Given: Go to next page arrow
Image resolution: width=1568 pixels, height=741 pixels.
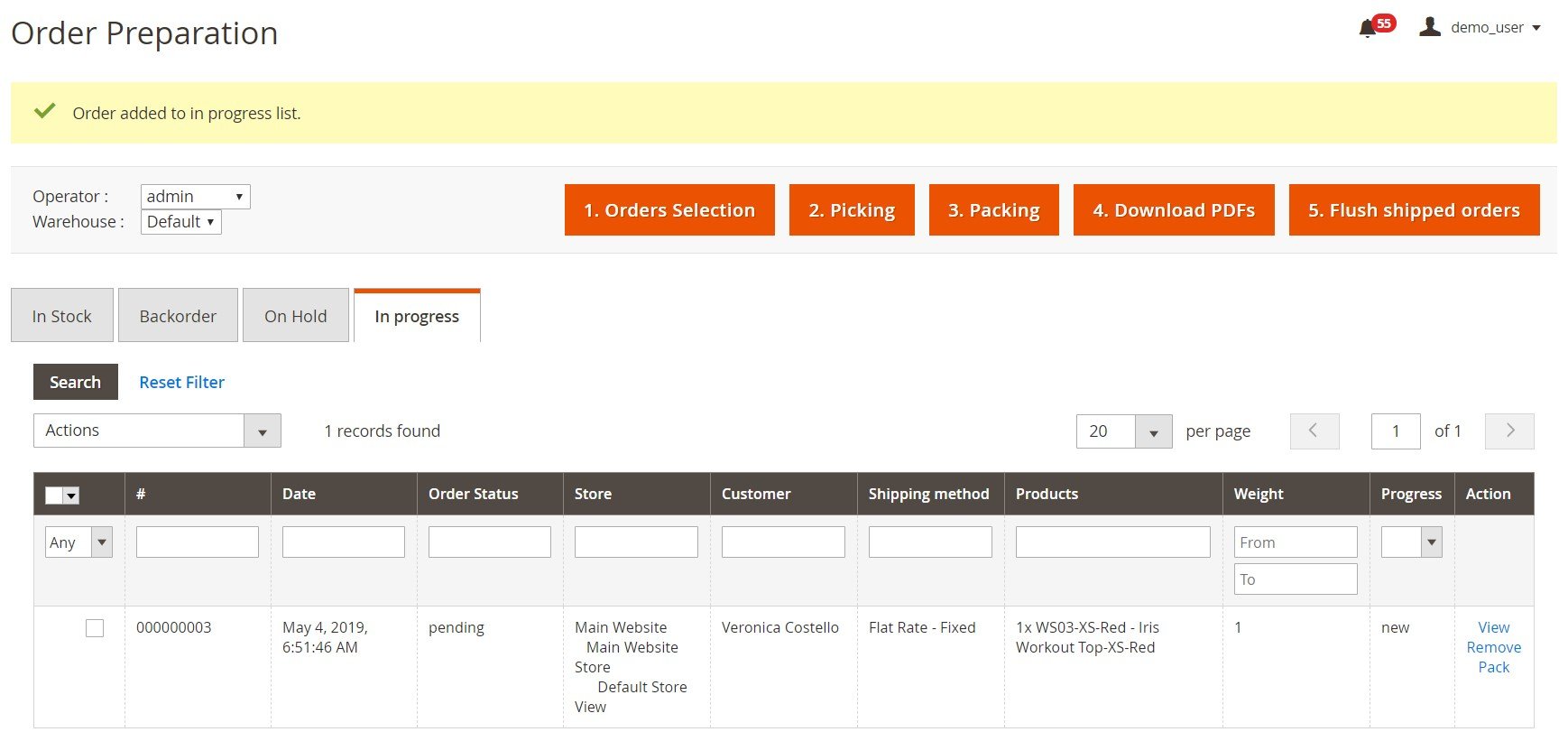Looking at the screenshot, I should coord(1509,431).
